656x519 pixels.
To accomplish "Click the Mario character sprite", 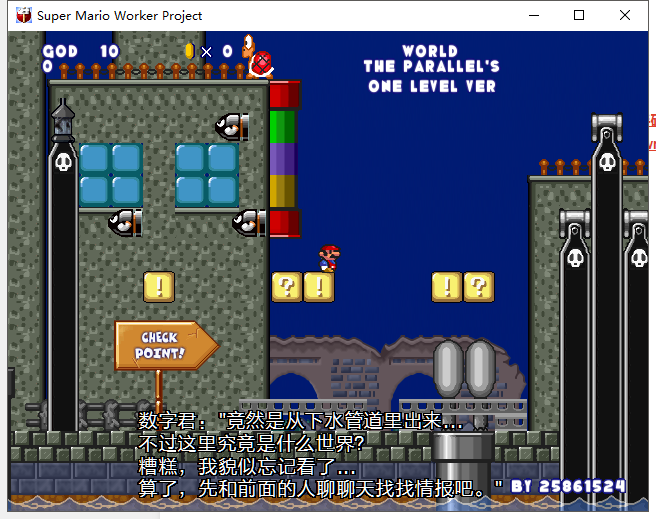I will click(329, 258).
